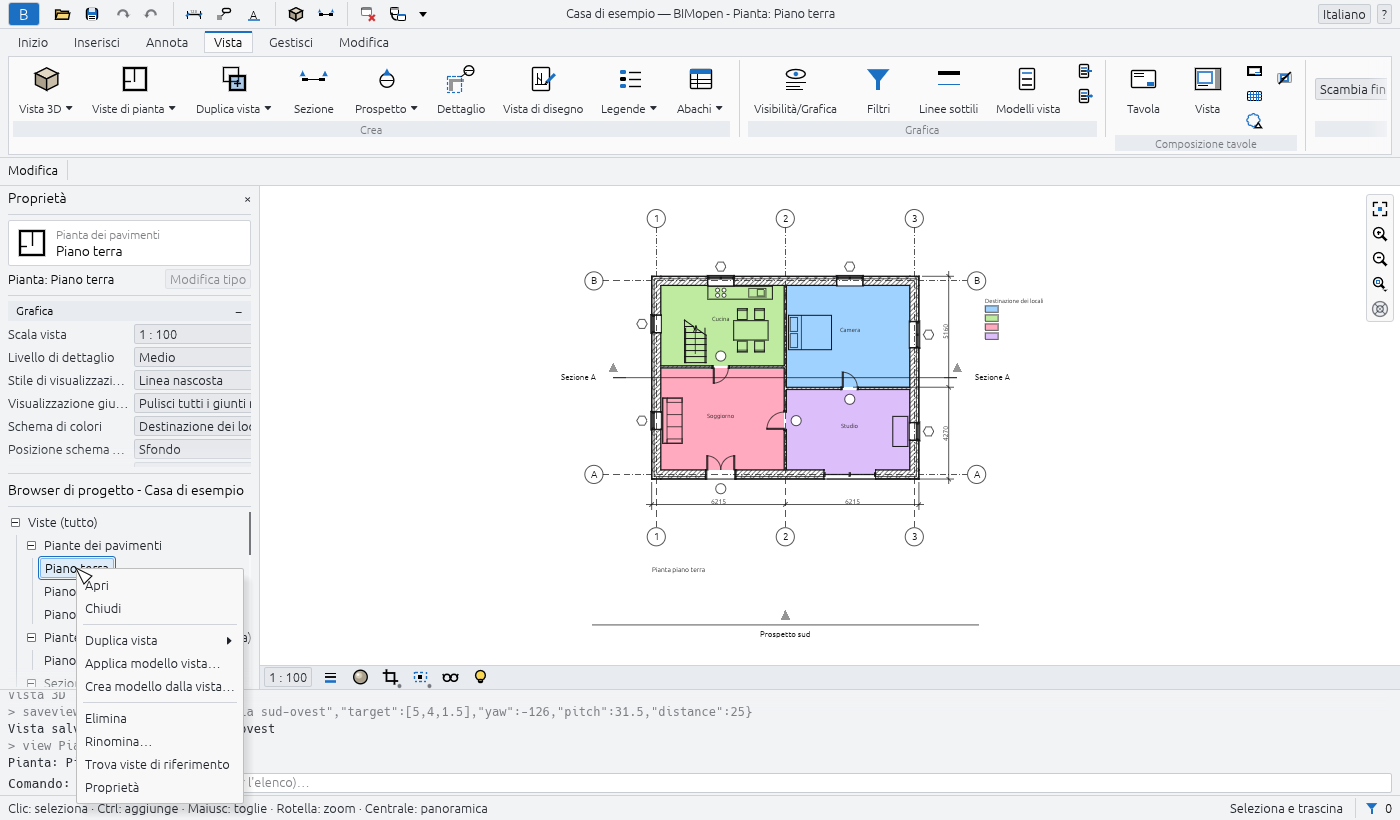
Task: Toggle the yellow light bulb reveal icon
Action: (480, 677)
